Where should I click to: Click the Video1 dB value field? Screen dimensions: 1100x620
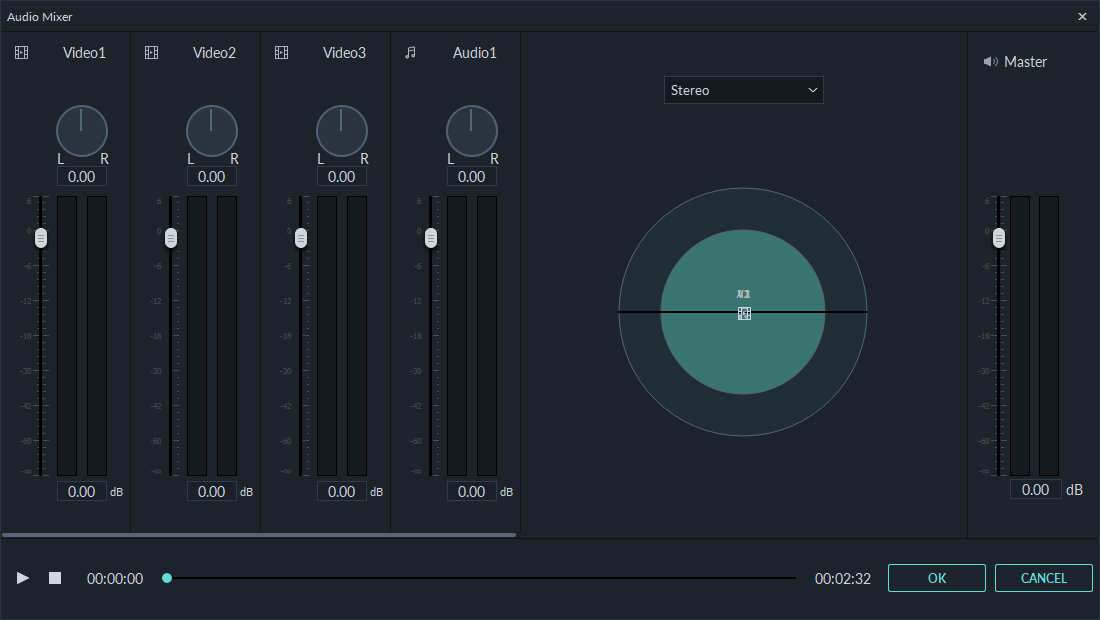(x=82, y=492)
